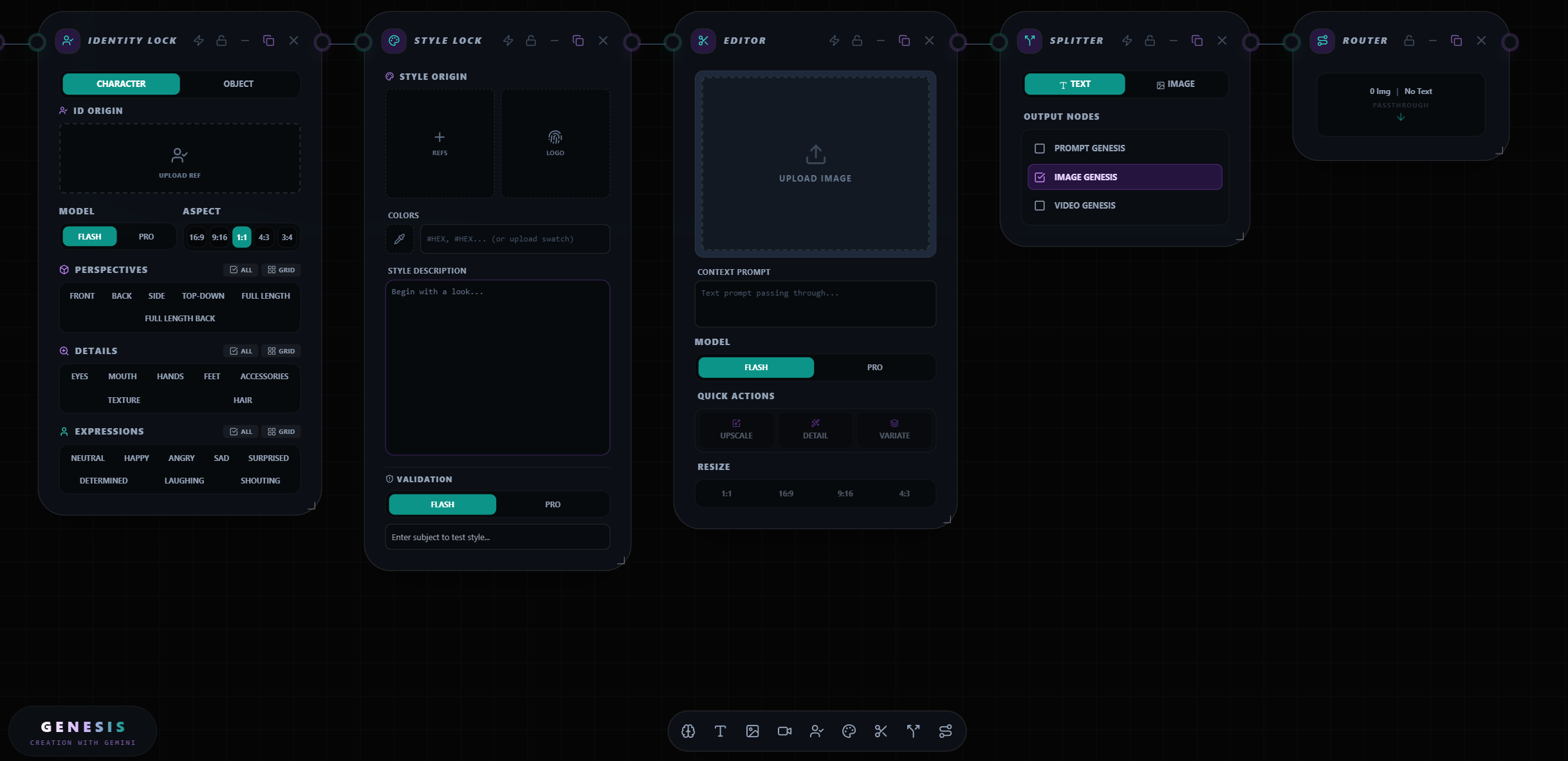Click the lightning bolt on Style Lock node

click(508, 41)
